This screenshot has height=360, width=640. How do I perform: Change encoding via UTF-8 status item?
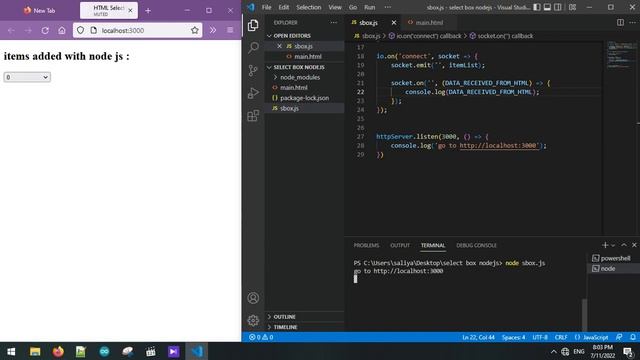[540, 337]
